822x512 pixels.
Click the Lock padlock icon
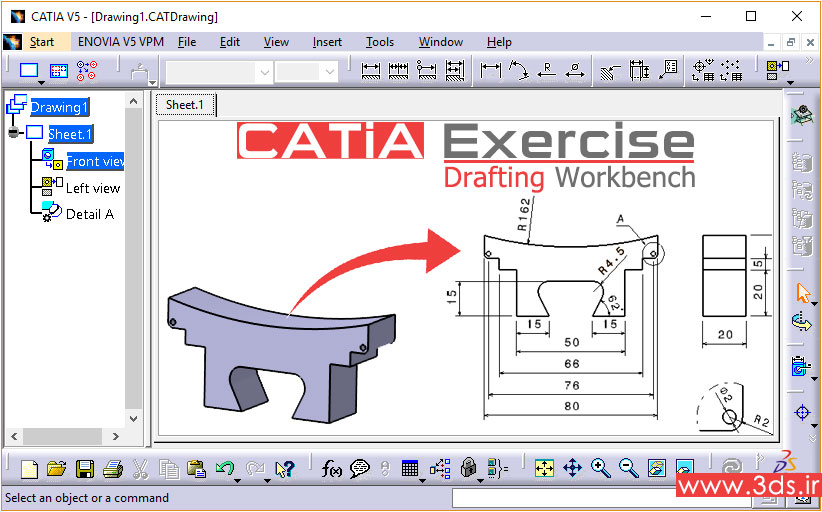tap(468, 467)
